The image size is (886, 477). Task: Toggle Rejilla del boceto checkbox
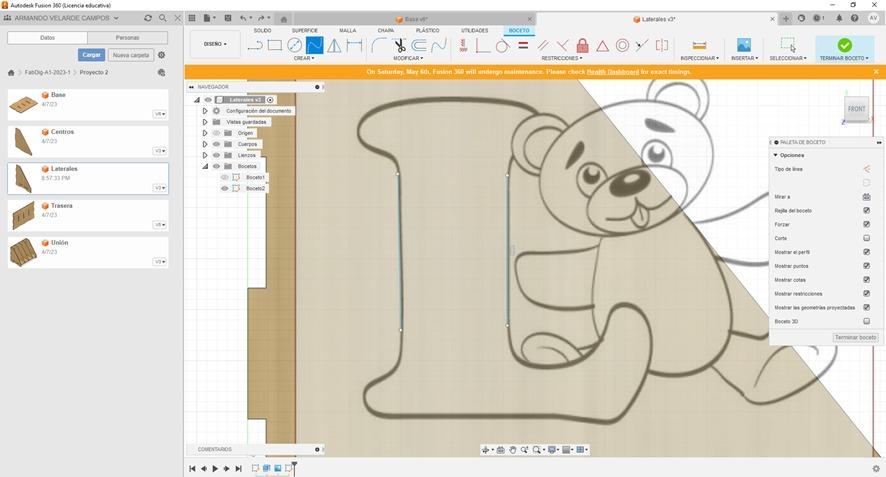(866, 210)
